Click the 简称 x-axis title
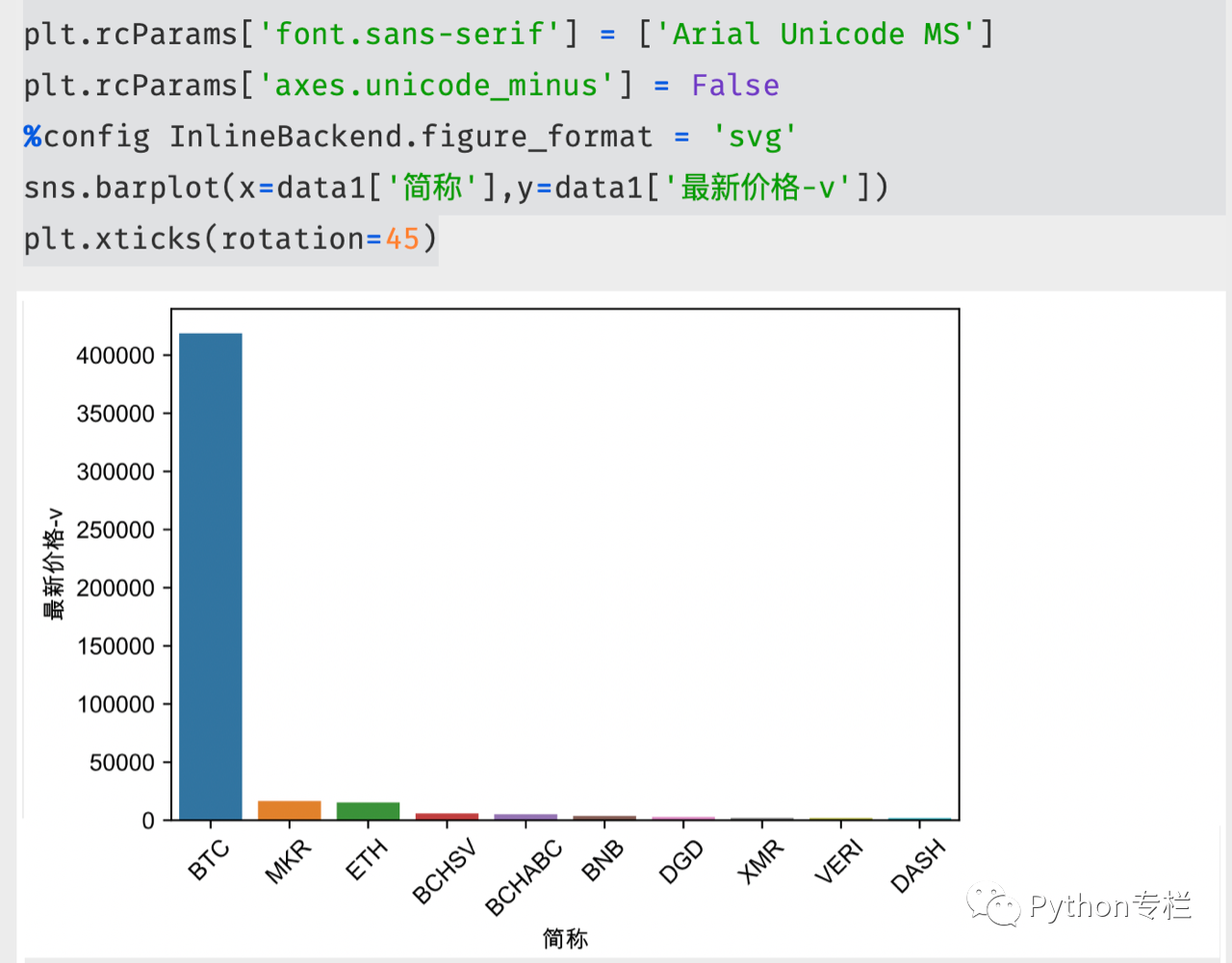The width and height of the screenshot is (1232, 963). pyautogui.click(x=565, y=938)
